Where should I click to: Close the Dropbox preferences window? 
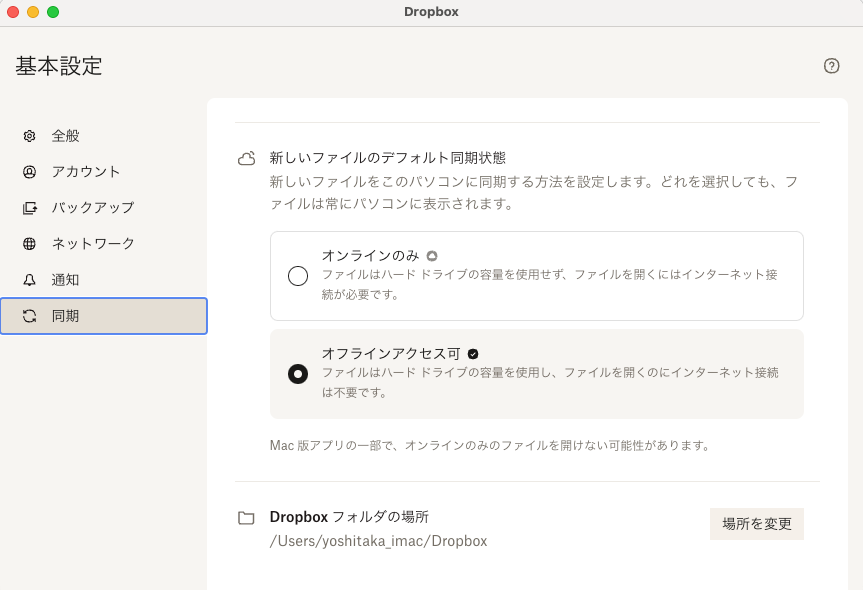(x=13, y=12)
